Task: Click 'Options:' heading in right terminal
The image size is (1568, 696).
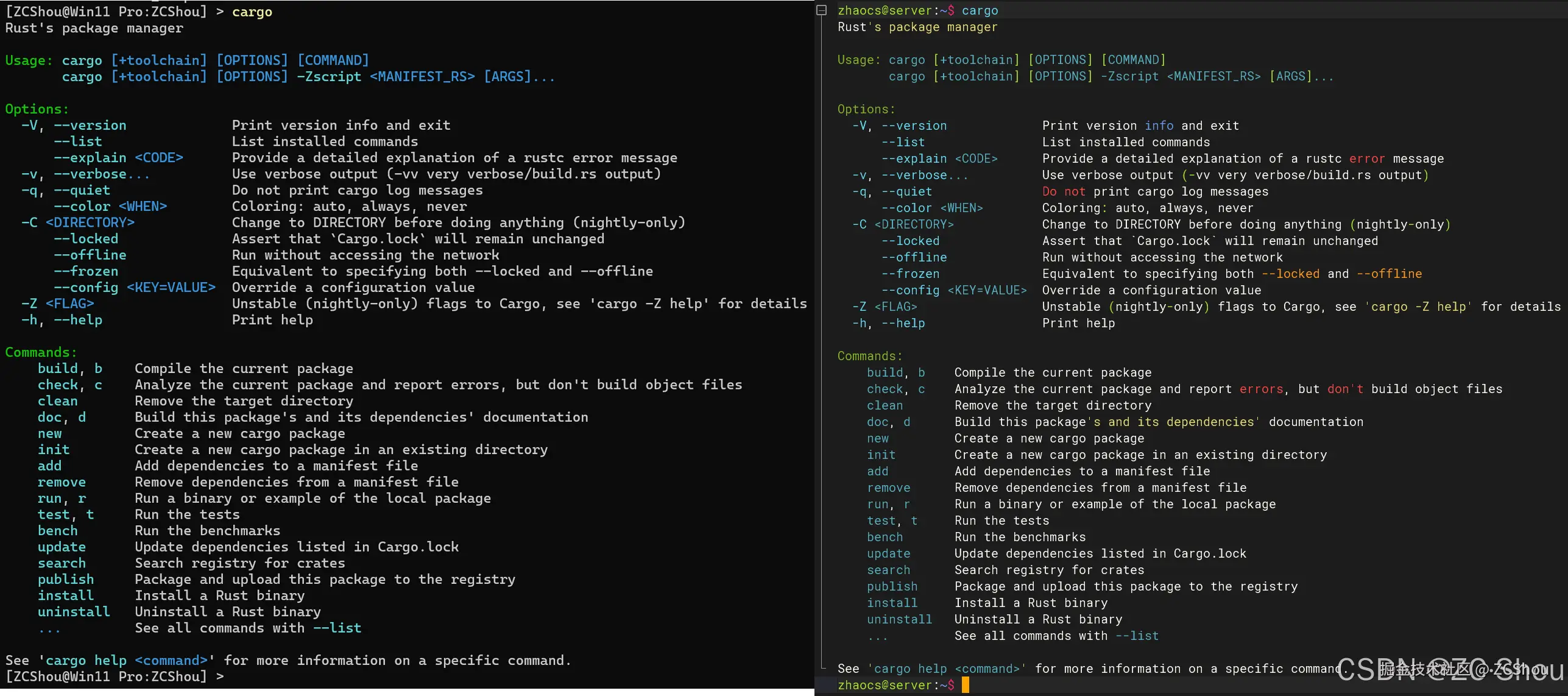Action: 866,109
